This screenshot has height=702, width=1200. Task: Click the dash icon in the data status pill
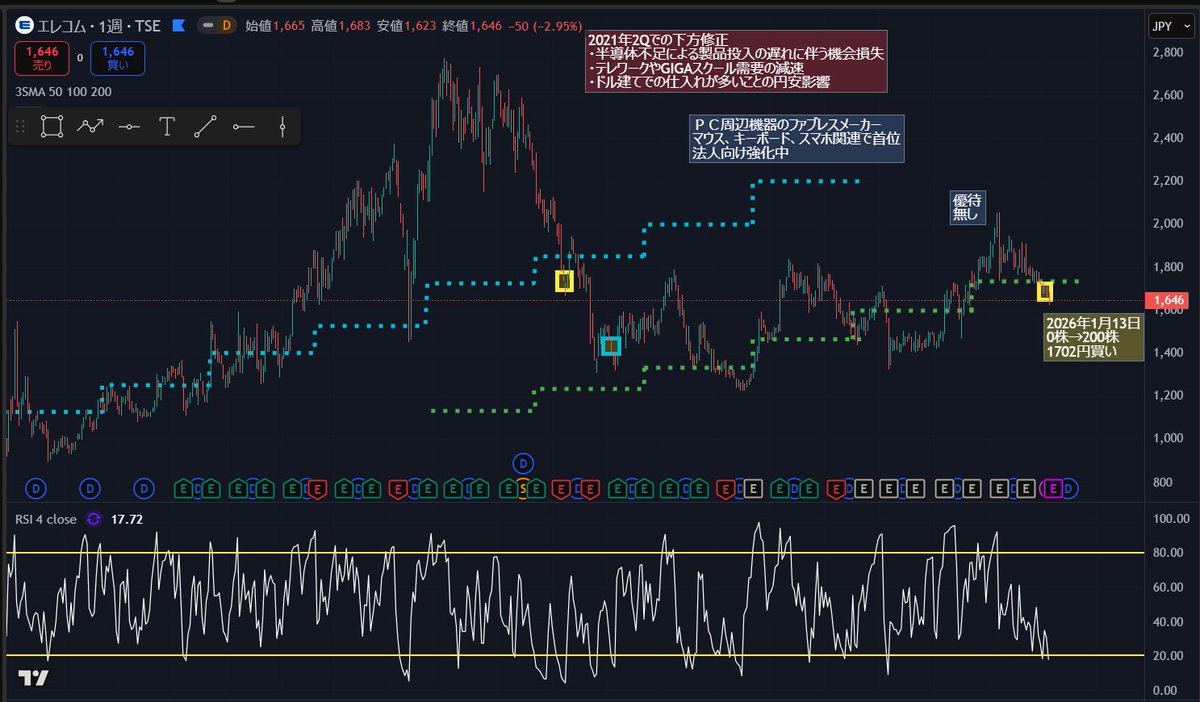pos(208,24)
